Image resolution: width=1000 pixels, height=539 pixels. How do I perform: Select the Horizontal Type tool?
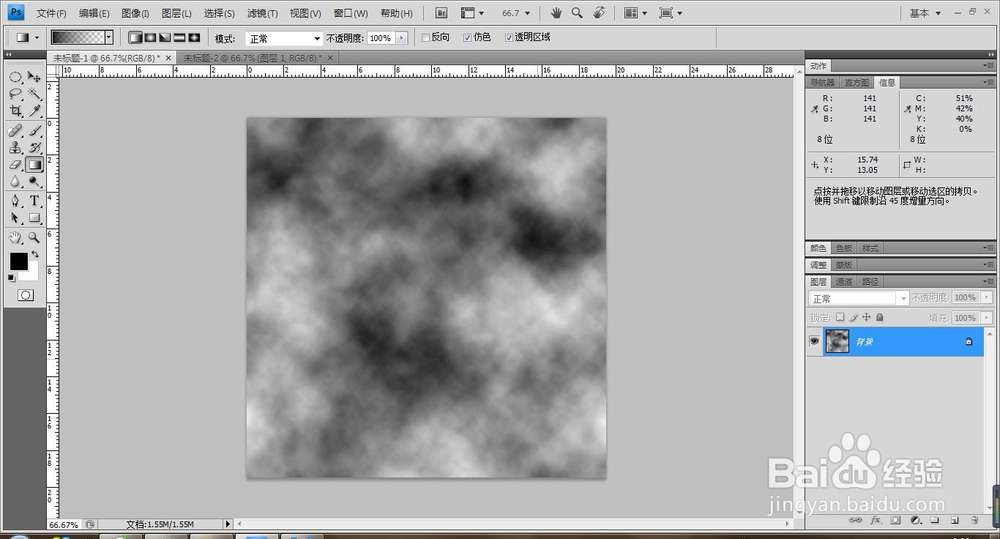[x=34, y=201]
